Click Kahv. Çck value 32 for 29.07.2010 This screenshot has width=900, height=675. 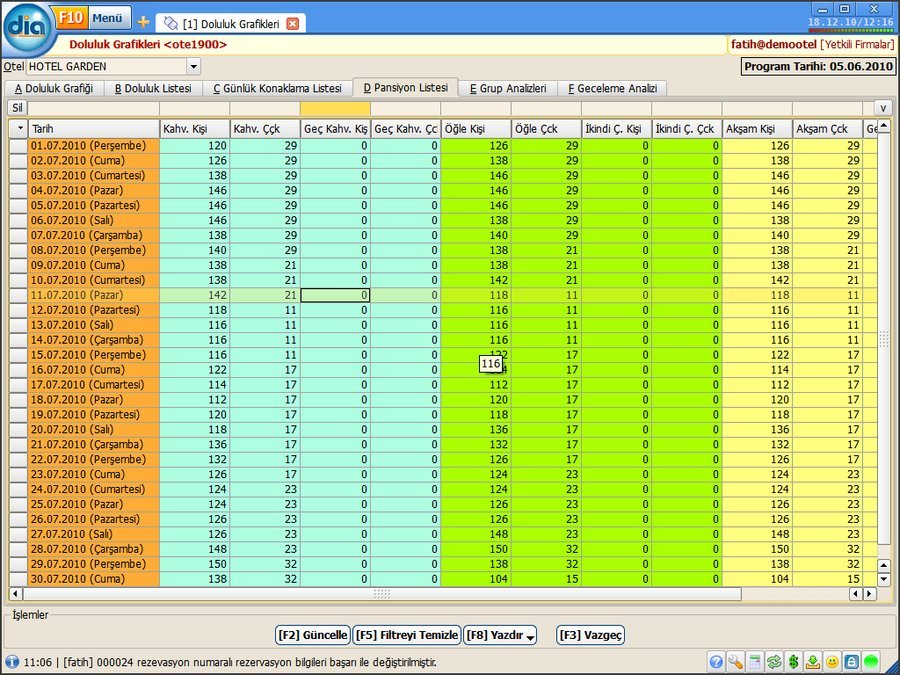click(x=265, y=564)
